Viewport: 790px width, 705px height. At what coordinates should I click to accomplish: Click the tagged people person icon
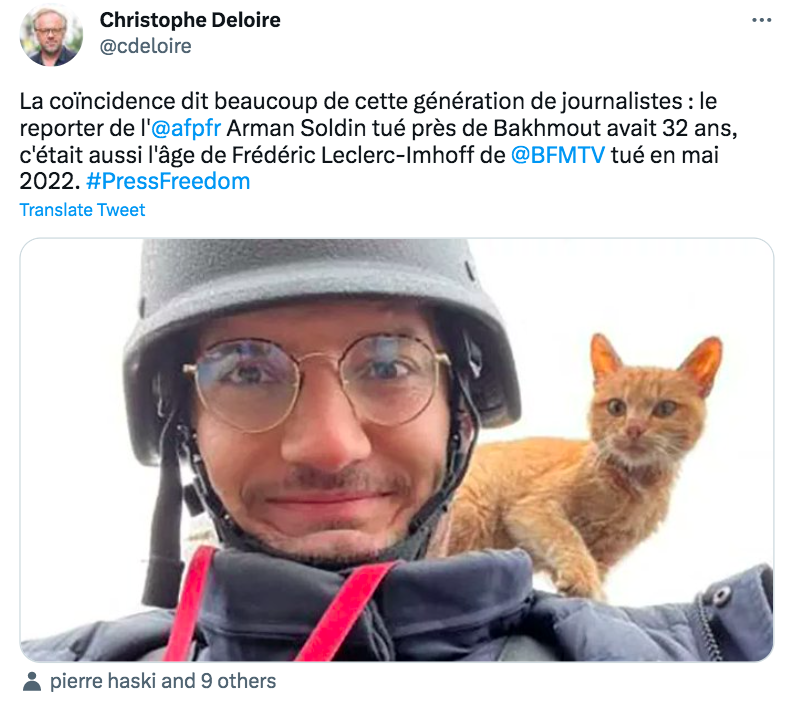32,681
